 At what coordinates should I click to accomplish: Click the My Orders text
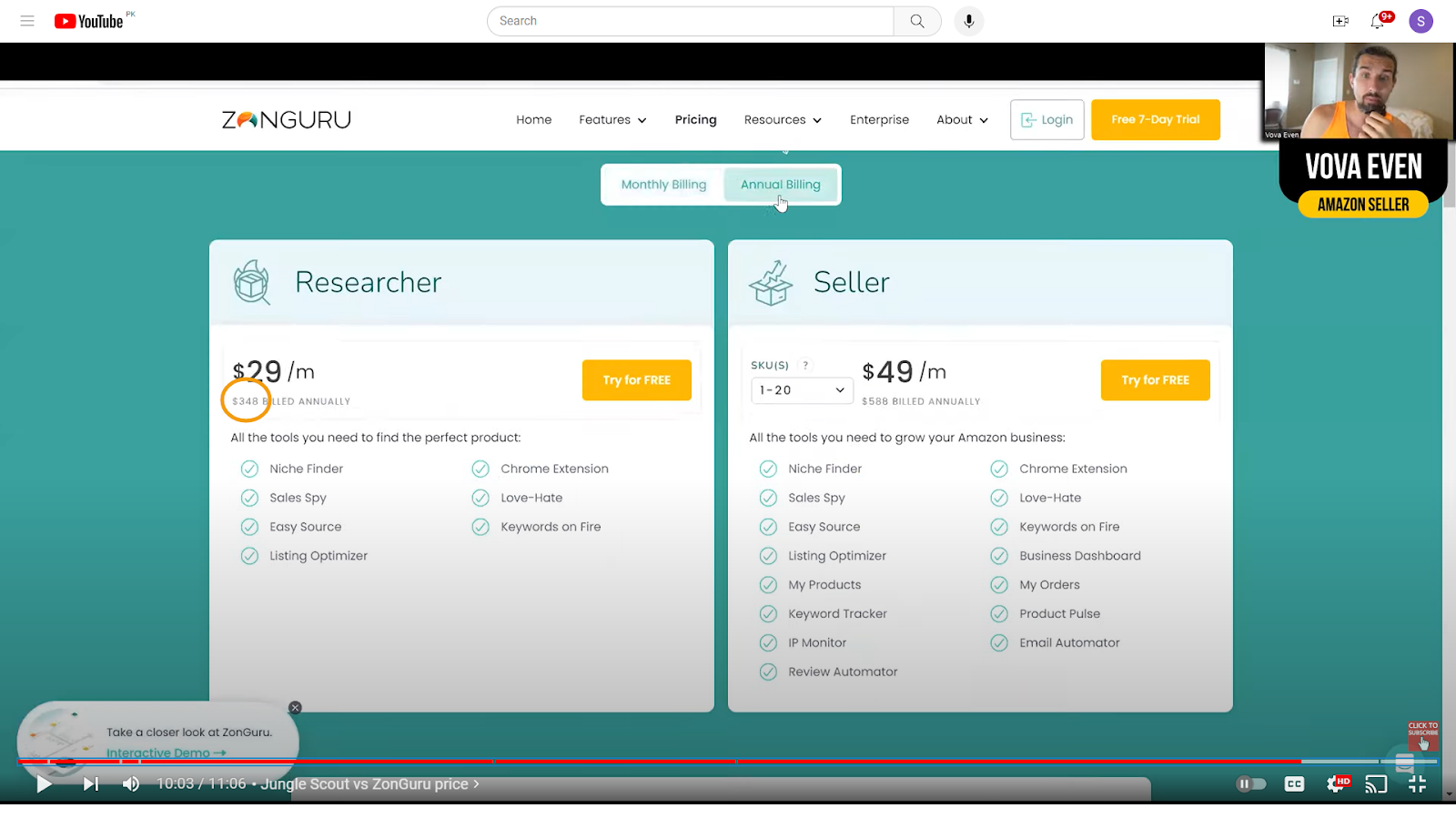(1049, 584)
